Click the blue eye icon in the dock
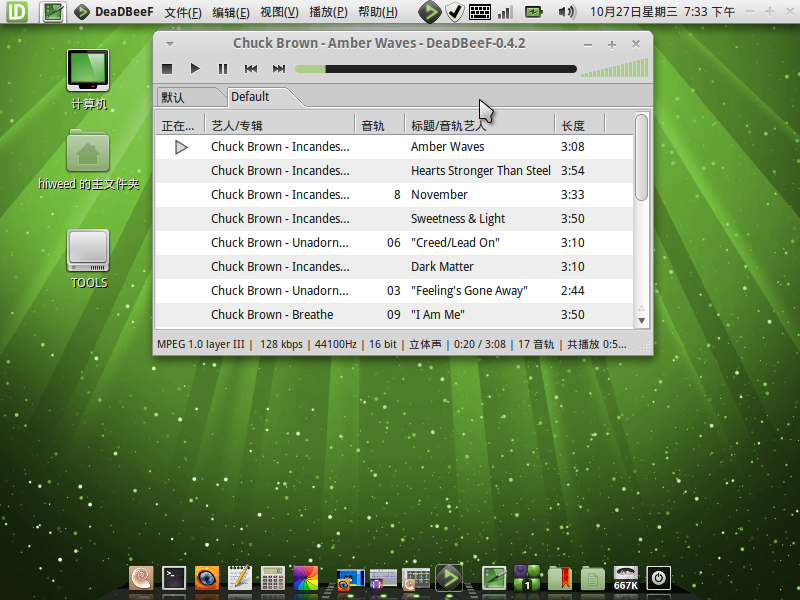This screenshot has width=800, height=600. 207,578
